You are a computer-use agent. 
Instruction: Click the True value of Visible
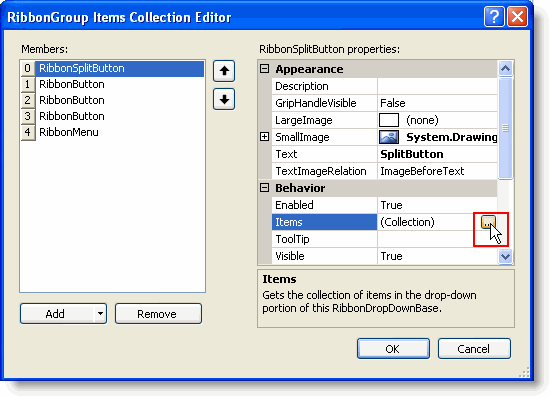(437, 256)
